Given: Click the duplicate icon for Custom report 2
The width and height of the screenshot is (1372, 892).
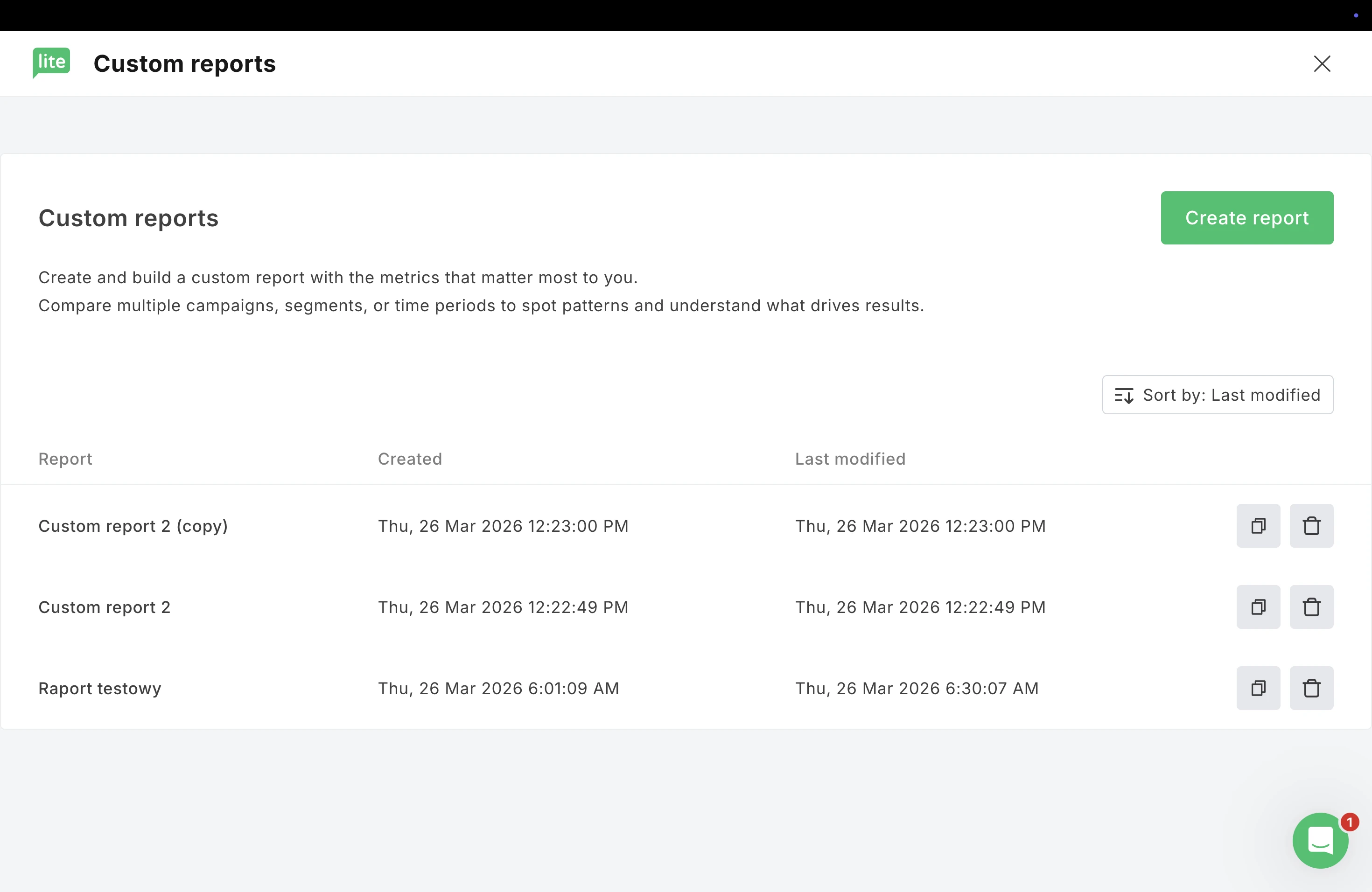Looking at the screenshot, I should [1258, 607].
